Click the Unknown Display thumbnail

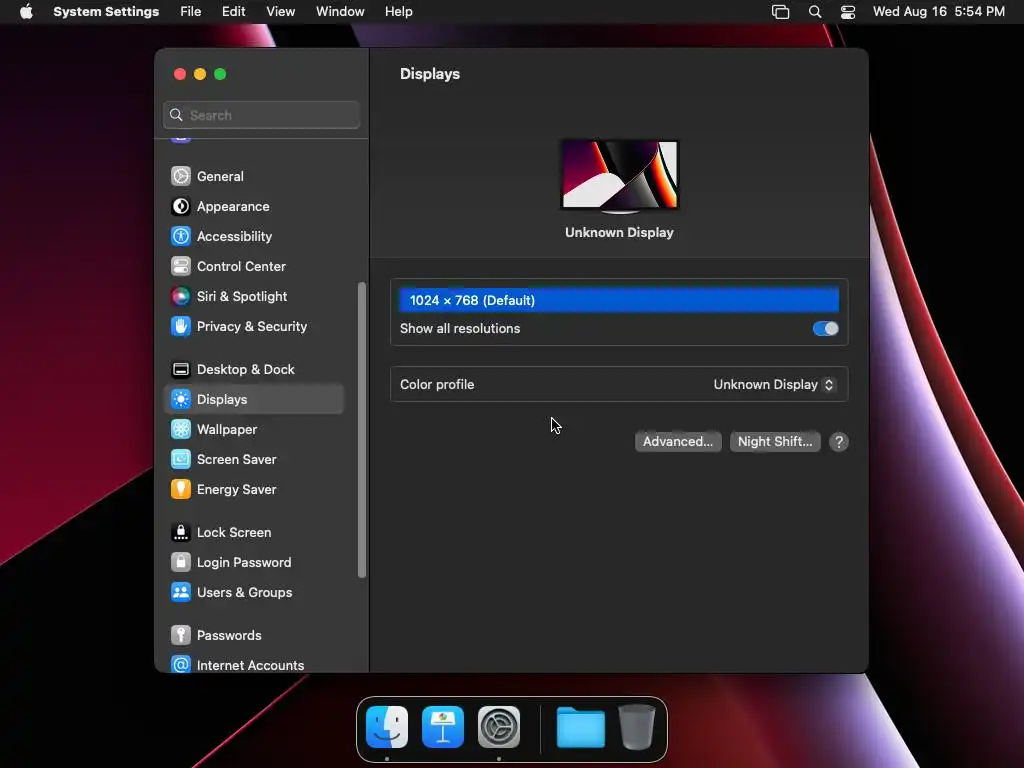pyautogui.click(x=620, y=175)
